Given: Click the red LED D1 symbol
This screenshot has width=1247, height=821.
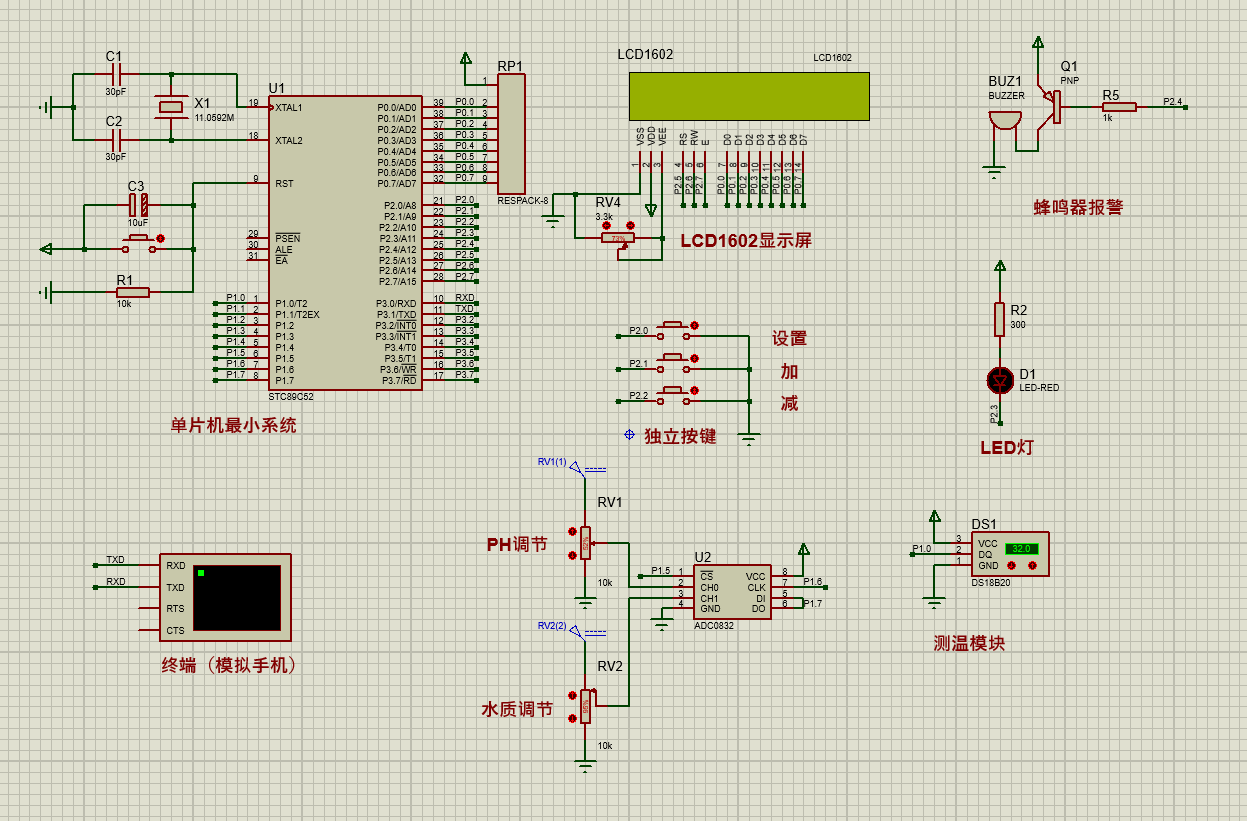Looking at the screenshot, I should click(x=998, y=379).
